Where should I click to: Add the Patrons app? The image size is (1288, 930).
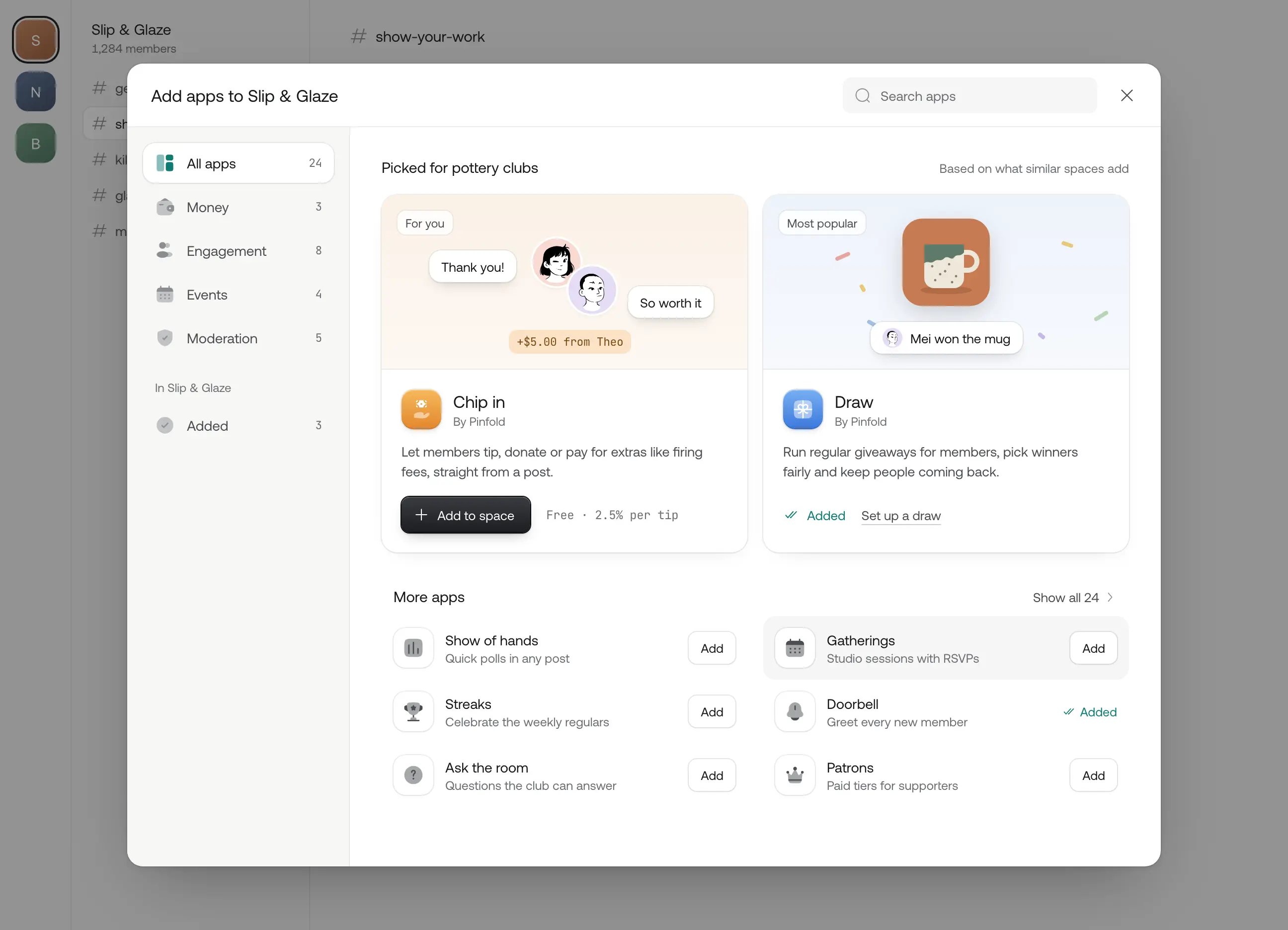tap(1093, 775)
